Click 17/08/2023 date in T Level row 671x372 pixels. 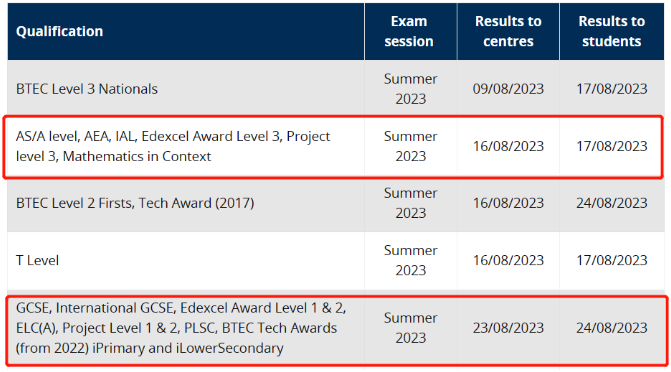612,260
